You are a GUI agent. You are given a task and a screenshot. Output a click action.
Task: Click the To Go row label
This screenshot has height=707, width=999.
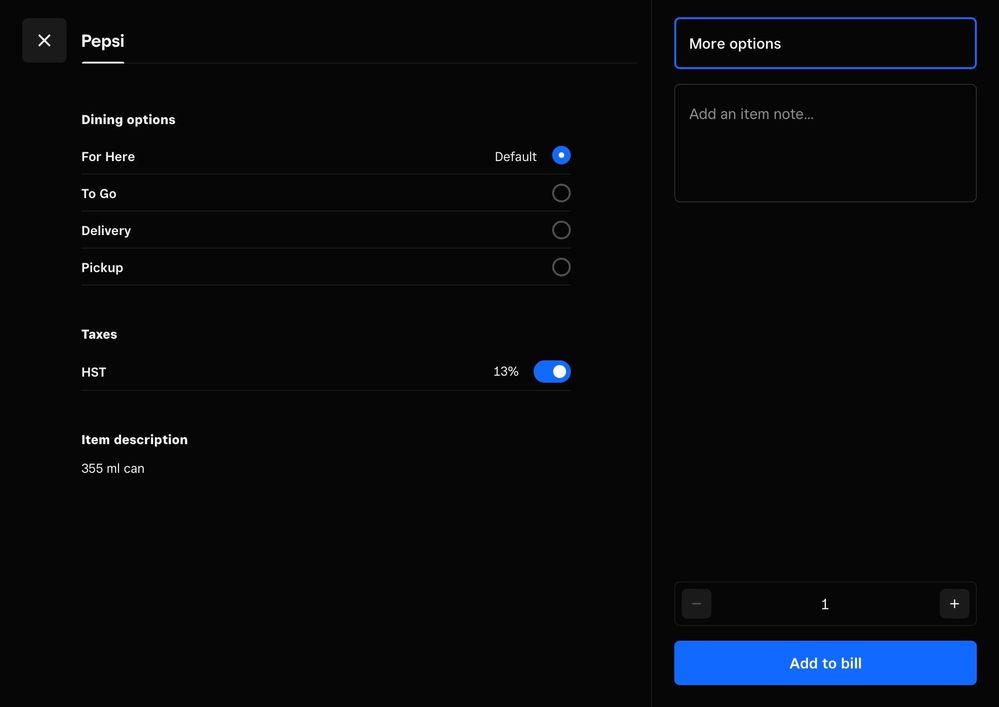point(99,194)
